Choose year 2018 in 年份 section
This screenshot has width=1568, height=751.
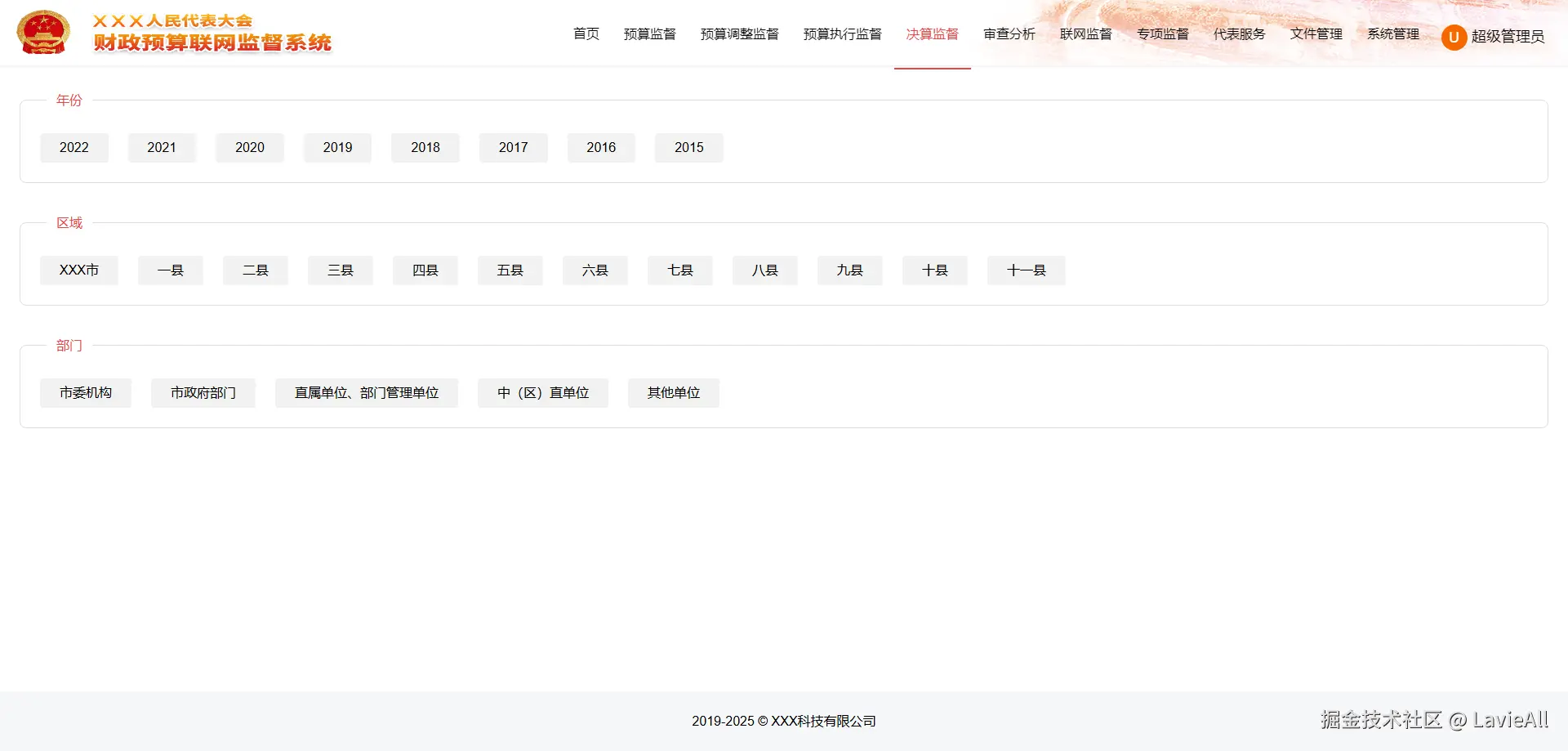[x=425, y=147]
